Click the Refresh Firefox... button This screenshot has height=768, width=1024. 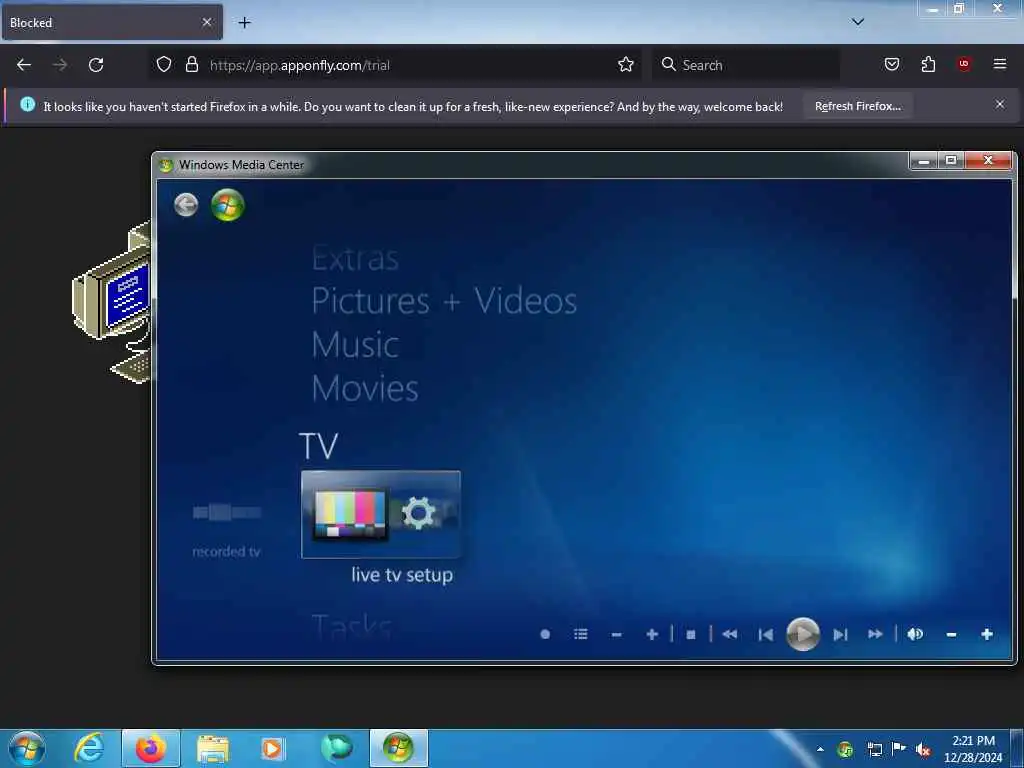click(857, 106)
